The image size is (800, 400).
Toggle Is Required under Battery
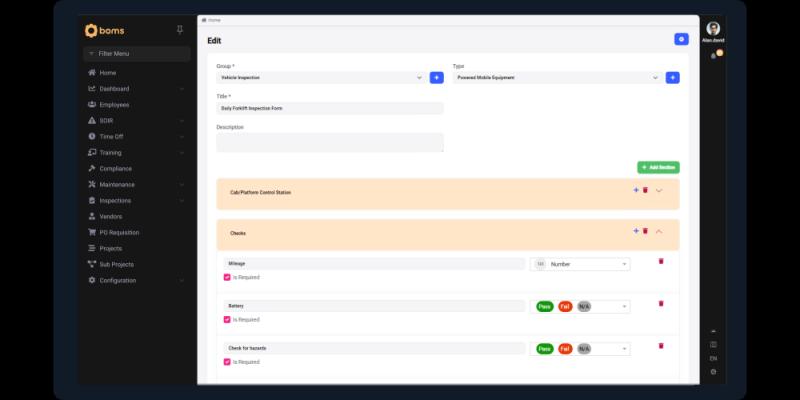coord(227,320)
